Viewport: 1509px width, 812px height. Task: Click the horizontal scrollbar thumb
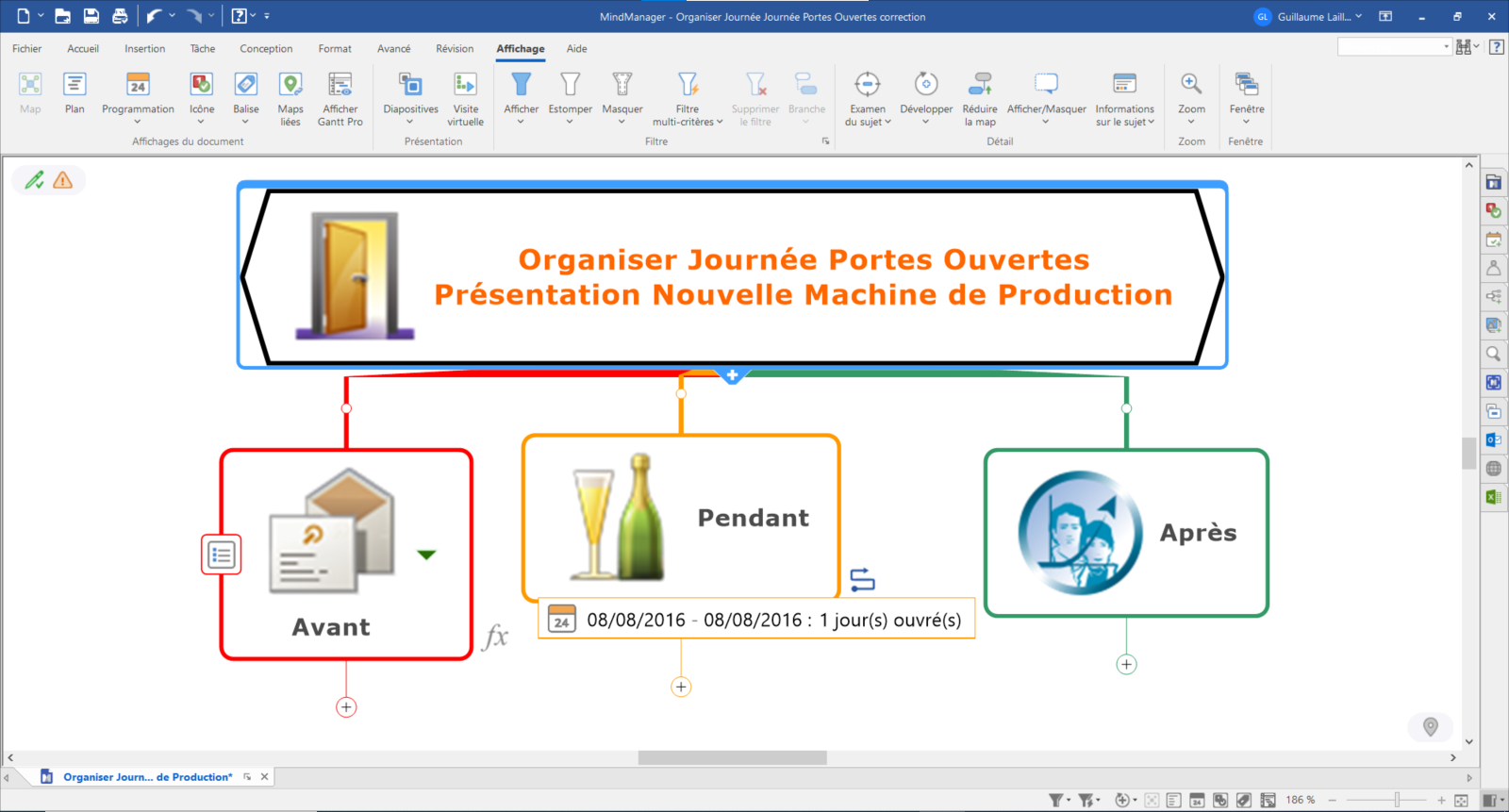point(732,758)
